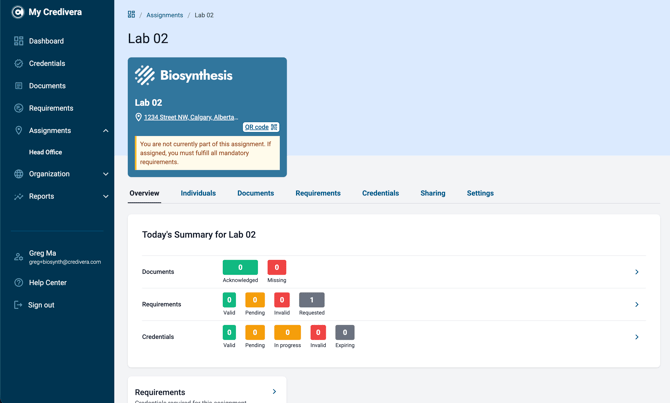Click the Lab 02 page title
The image size is (670, 403).
[148, 38]
